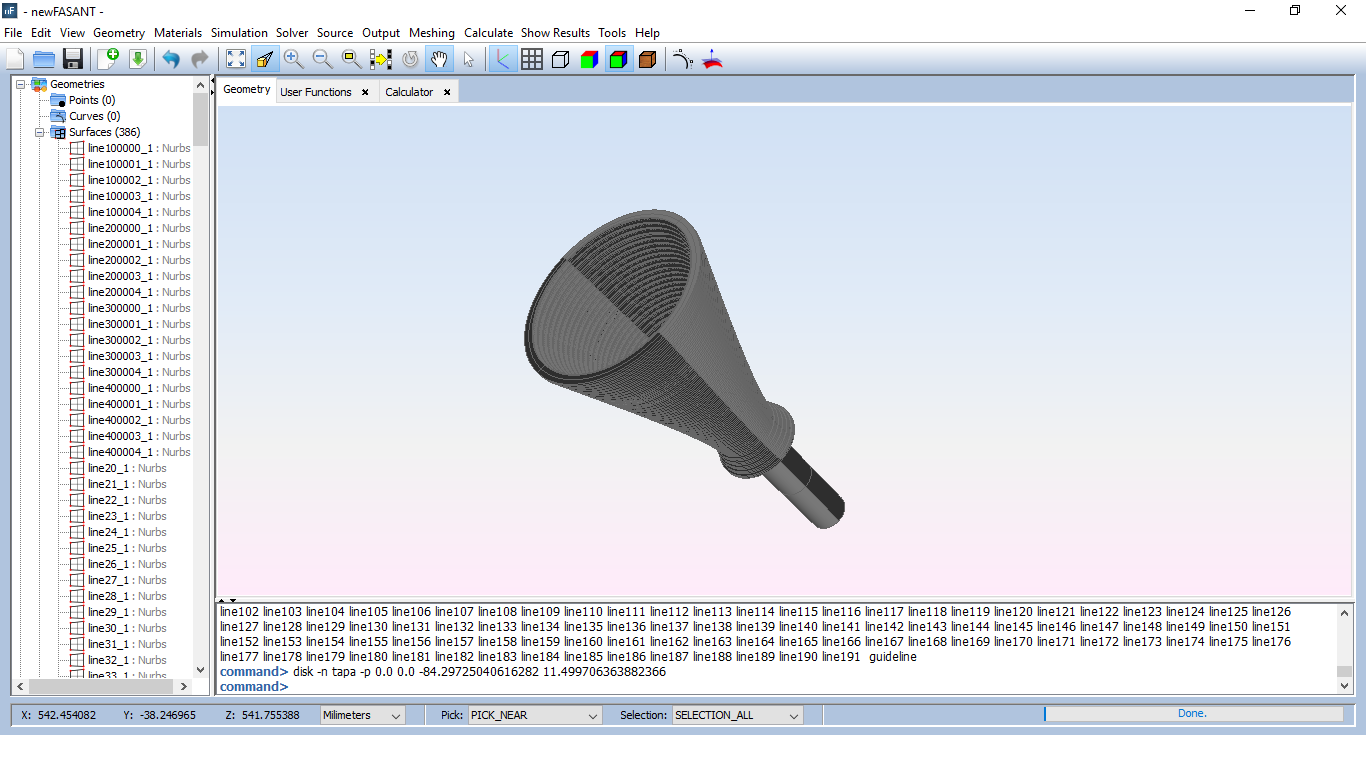Switch to the User Functions tab
1366x768 pixels.
315,92
